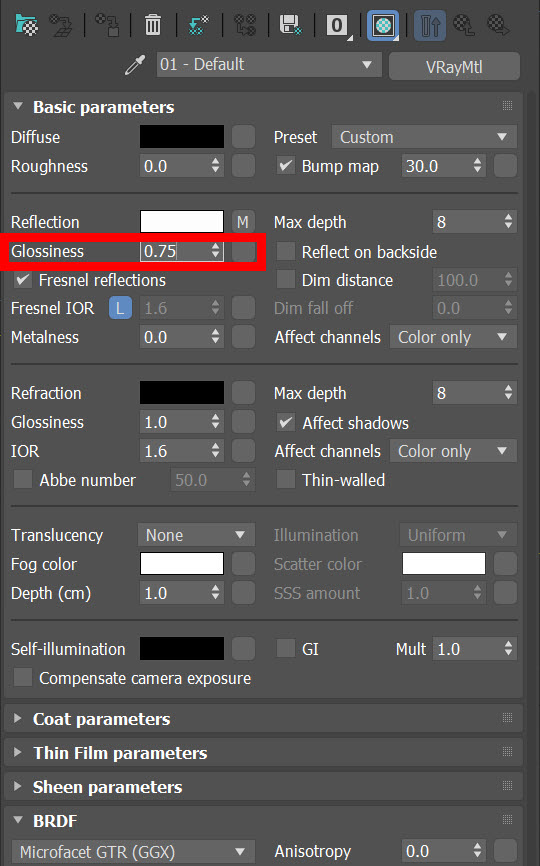The width and height of the screenshot is (540, 866).
Task: Toggle Show Shaded Material in Viewport
Action: coord(383,25)
